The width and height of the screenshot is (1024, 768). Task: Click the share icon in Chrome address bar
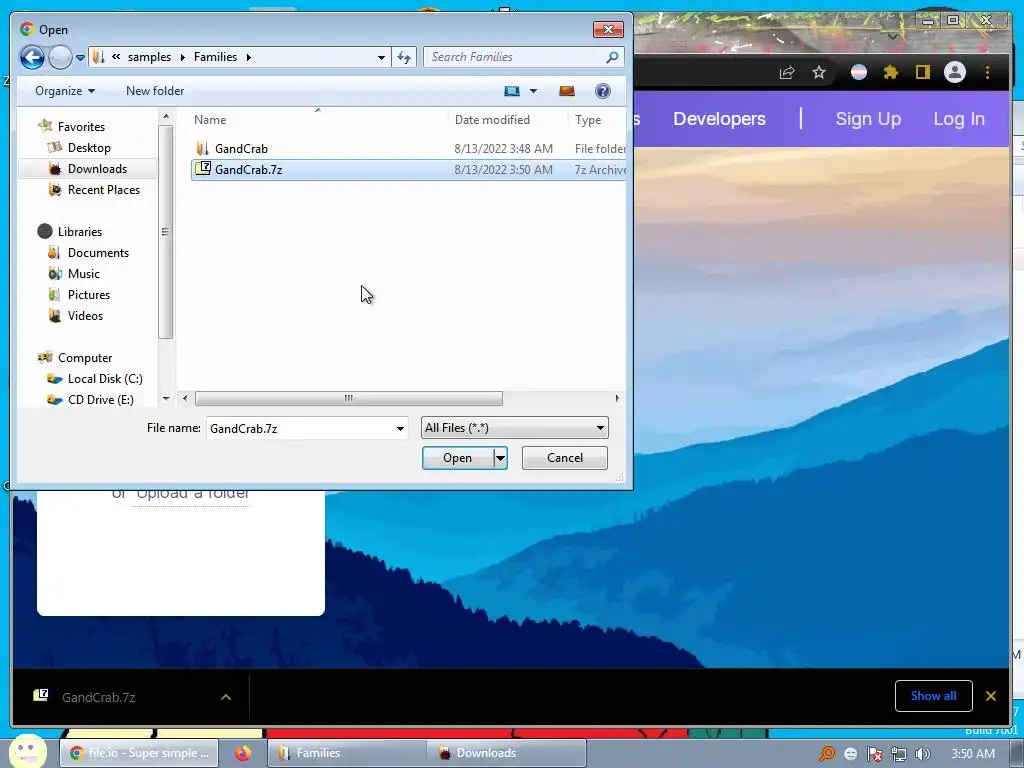pyautogui.click(x=787, y=72)
